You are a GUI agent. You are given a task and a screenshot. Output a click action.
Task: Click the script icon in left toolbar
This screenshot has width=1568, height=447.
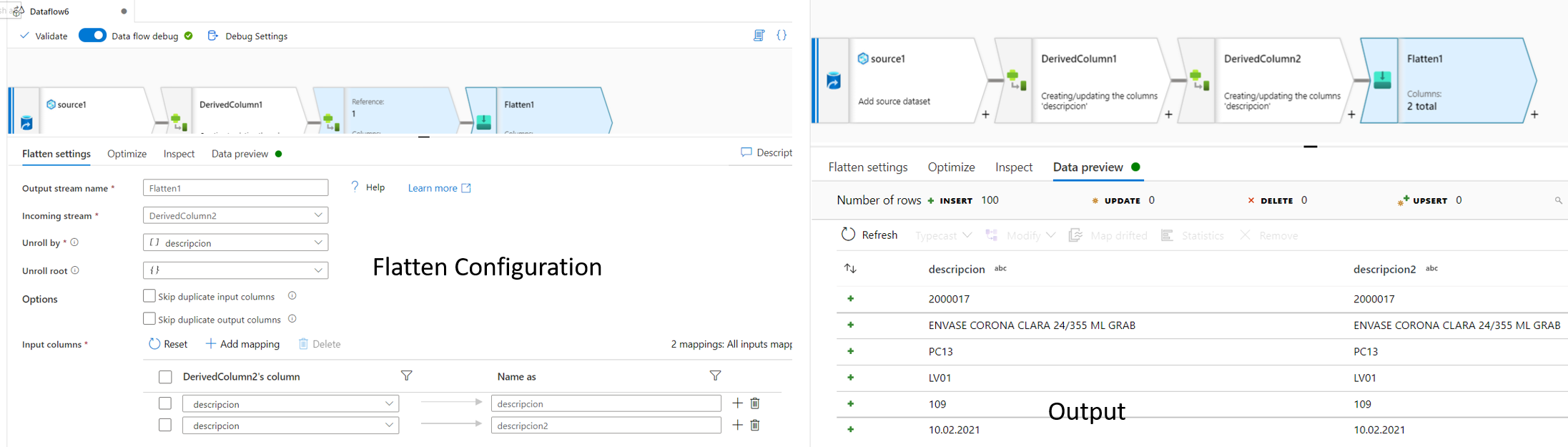click(x=759, y=35)
